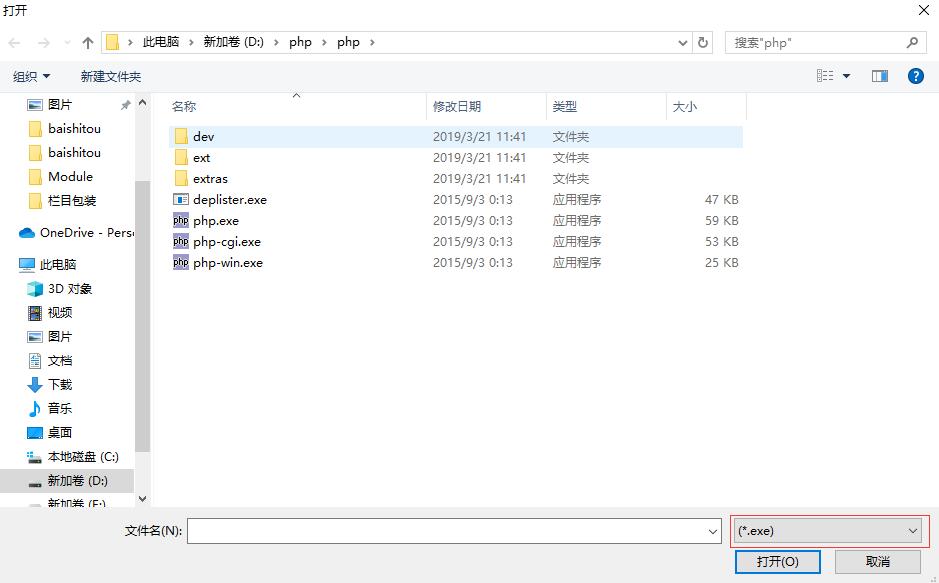Click 新建文件夹 button

(111, 77)
